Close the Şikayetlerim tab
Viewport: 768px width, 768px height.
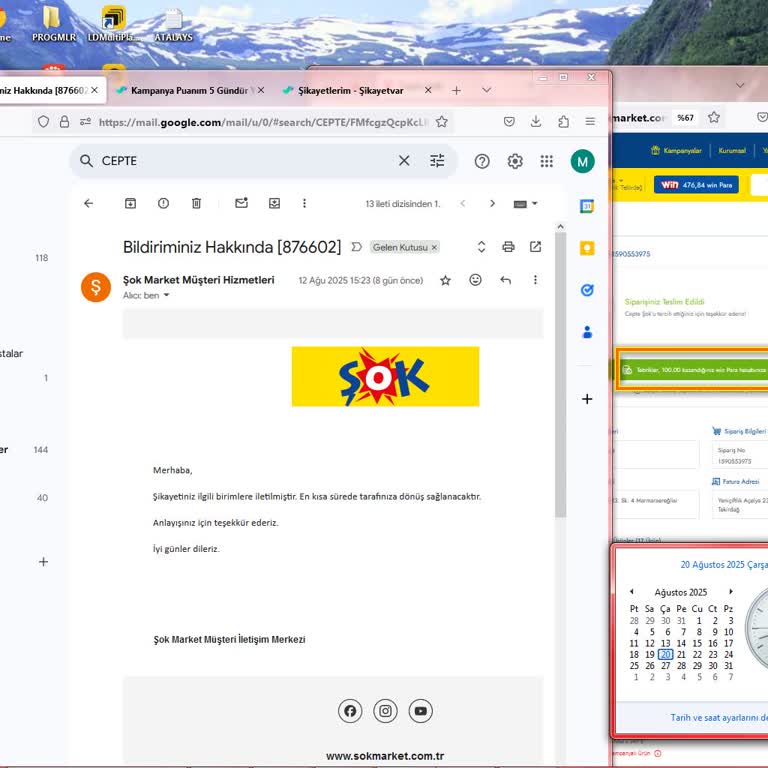[x=428, y=90]
